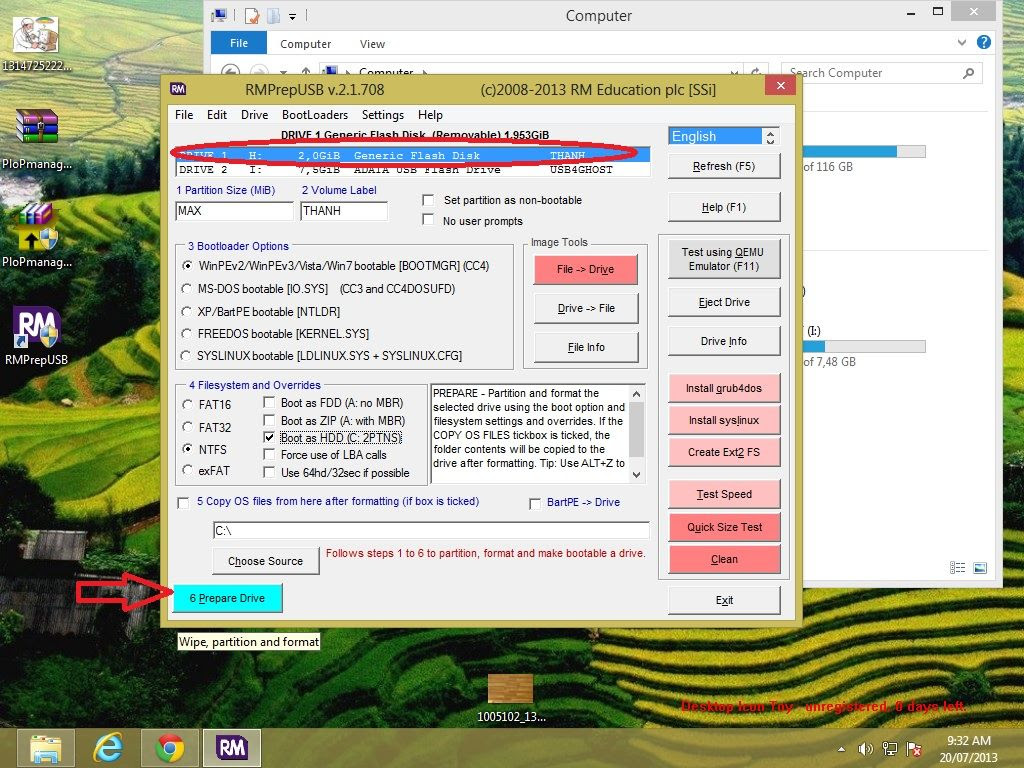Viewport: 1024px width, 768px height.
Task: Click the Computer window system icon in its title bar
Action: (220, 15)
